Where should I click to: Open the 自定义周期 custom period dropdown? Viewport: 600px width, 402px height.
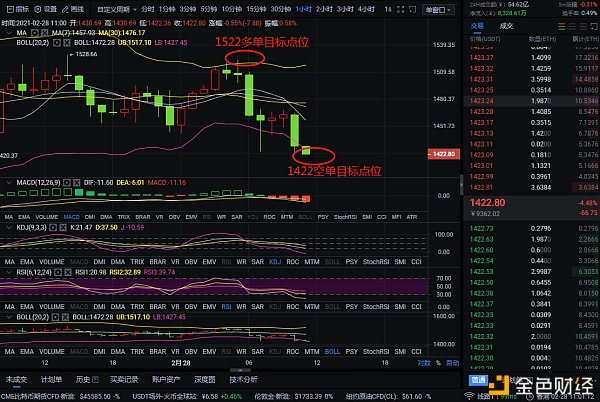117,9
